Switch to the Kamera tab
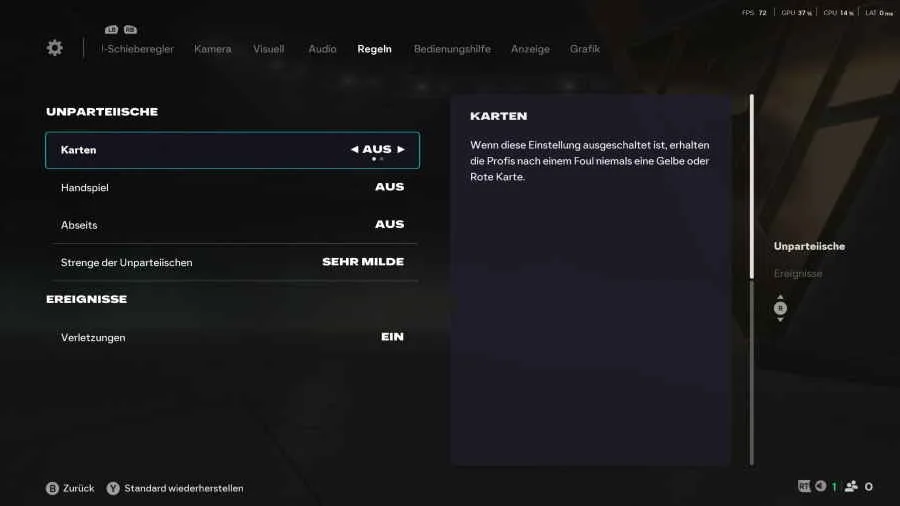 212,49
